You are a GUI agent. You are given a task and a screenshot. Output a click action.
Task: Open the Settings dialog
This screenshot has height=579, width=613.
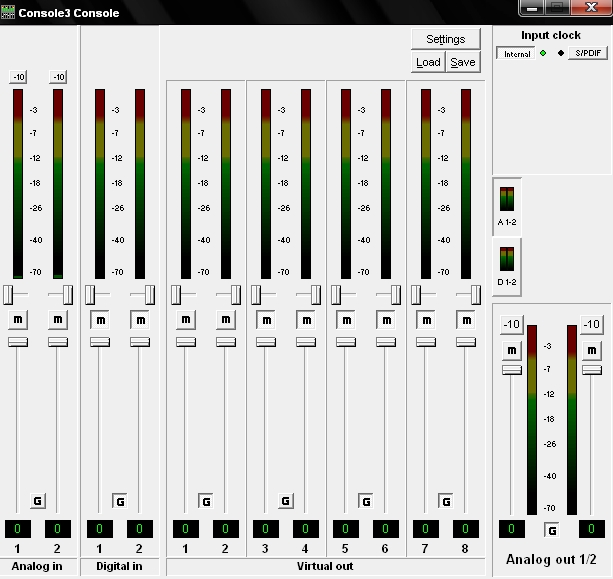pos(445,39)
